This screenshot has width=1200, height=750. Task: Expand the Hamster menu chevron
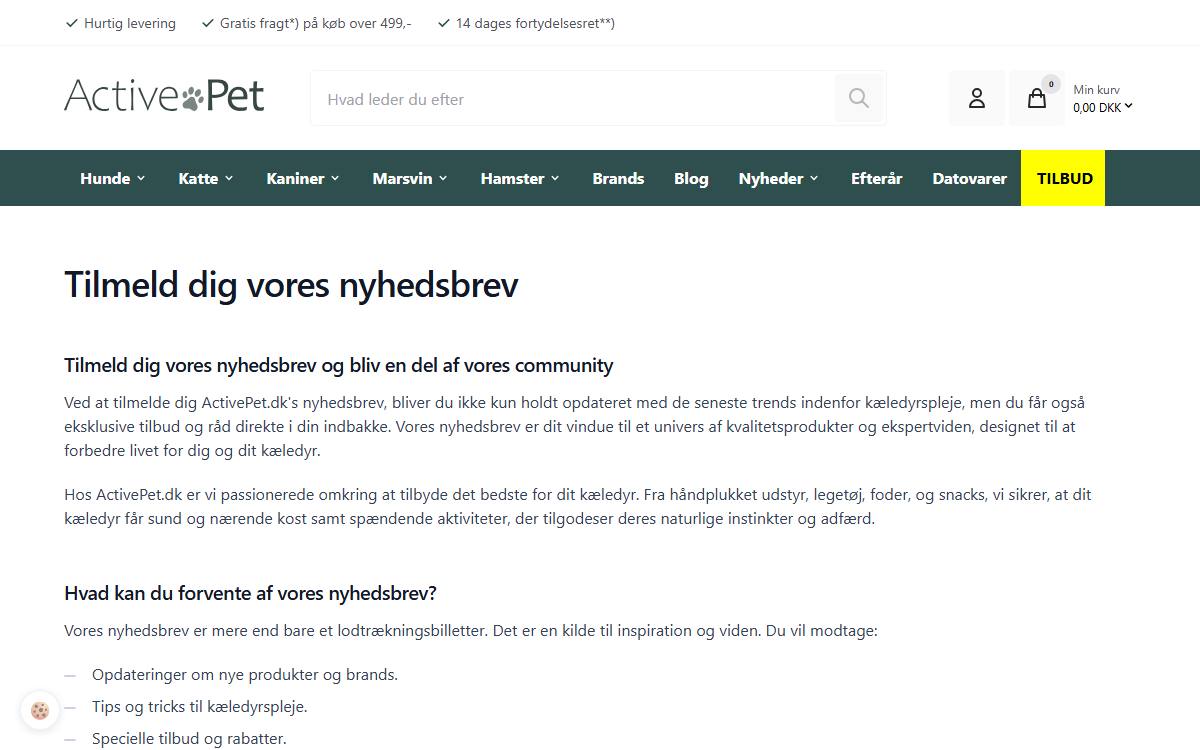pos(555,178)
